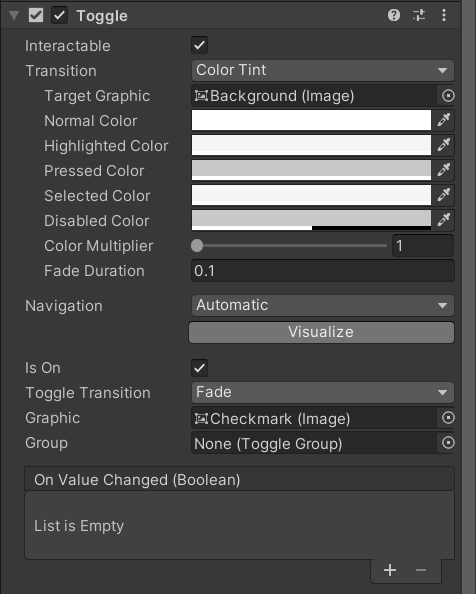
Task: Click the Transition label
Action: point(61,71)
